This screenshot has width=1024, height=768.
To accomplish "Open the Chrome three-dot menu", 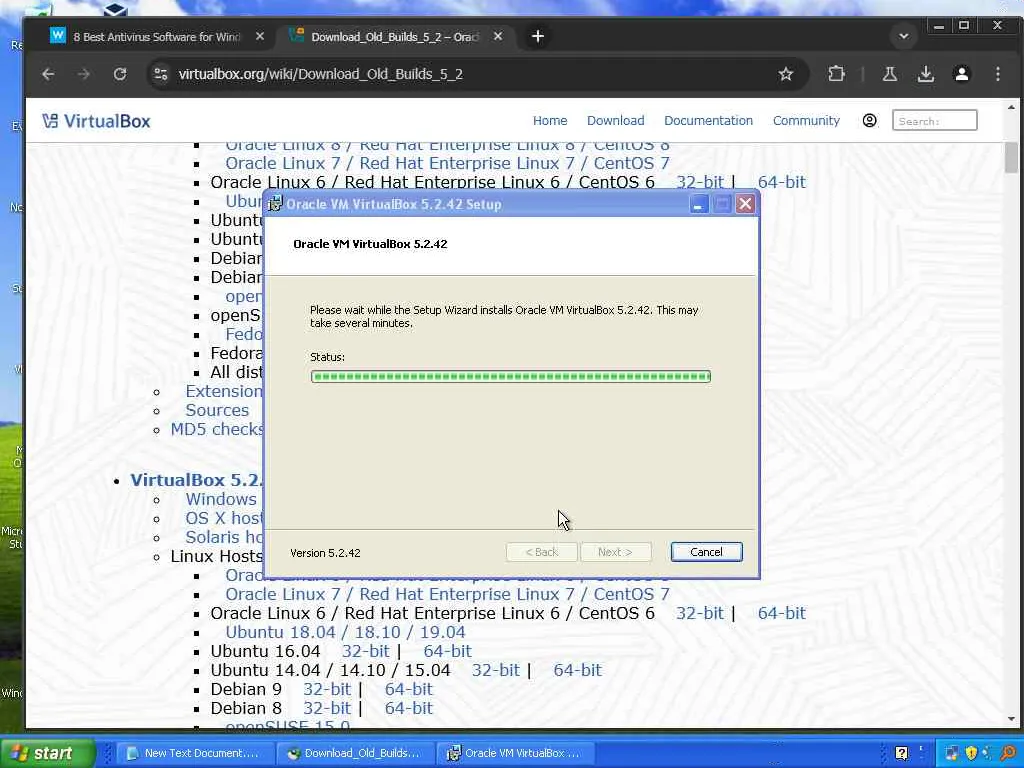I will (997, 74).
